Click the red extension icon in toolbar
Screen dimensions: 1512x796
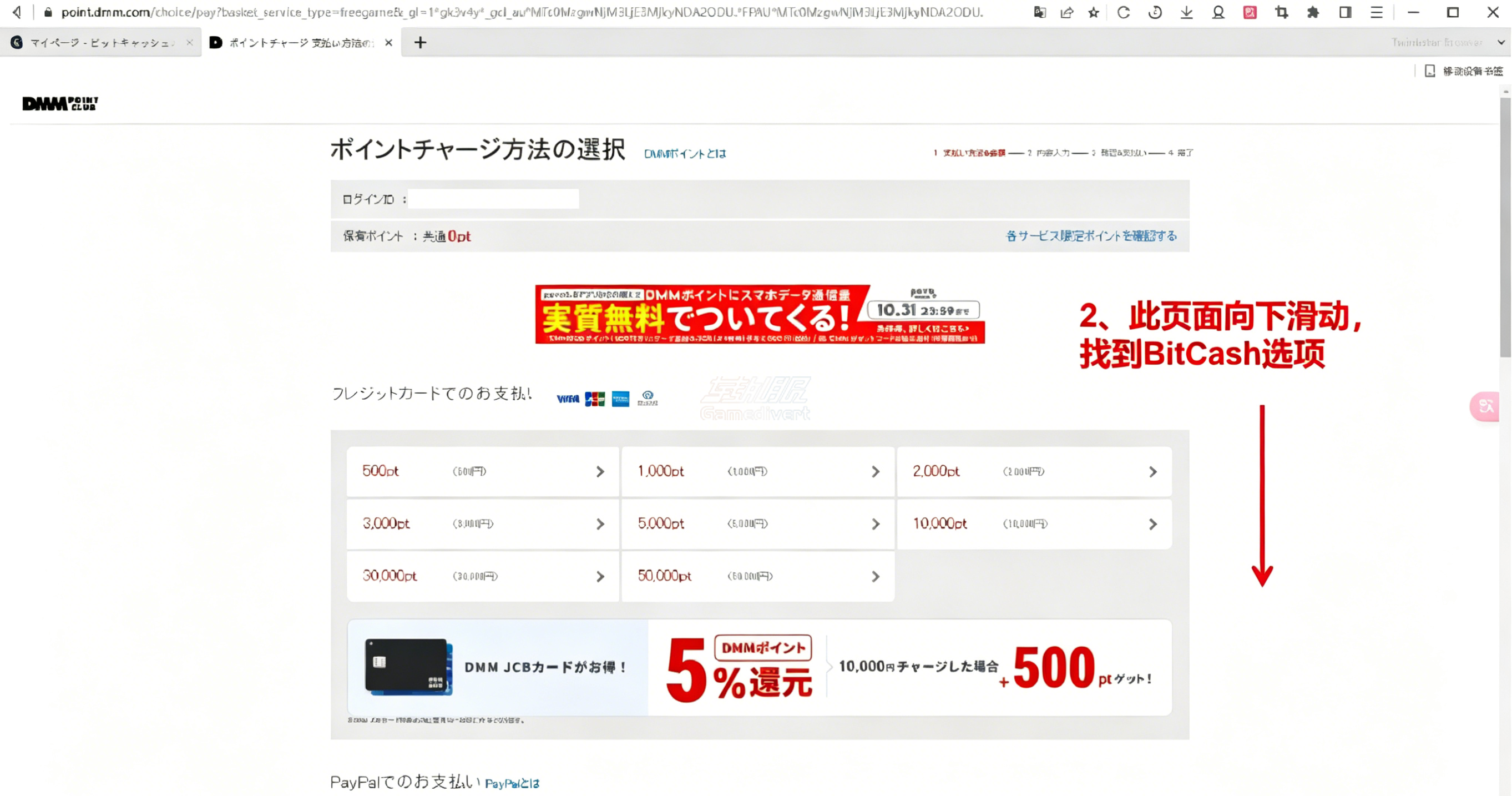point(1250,12)
